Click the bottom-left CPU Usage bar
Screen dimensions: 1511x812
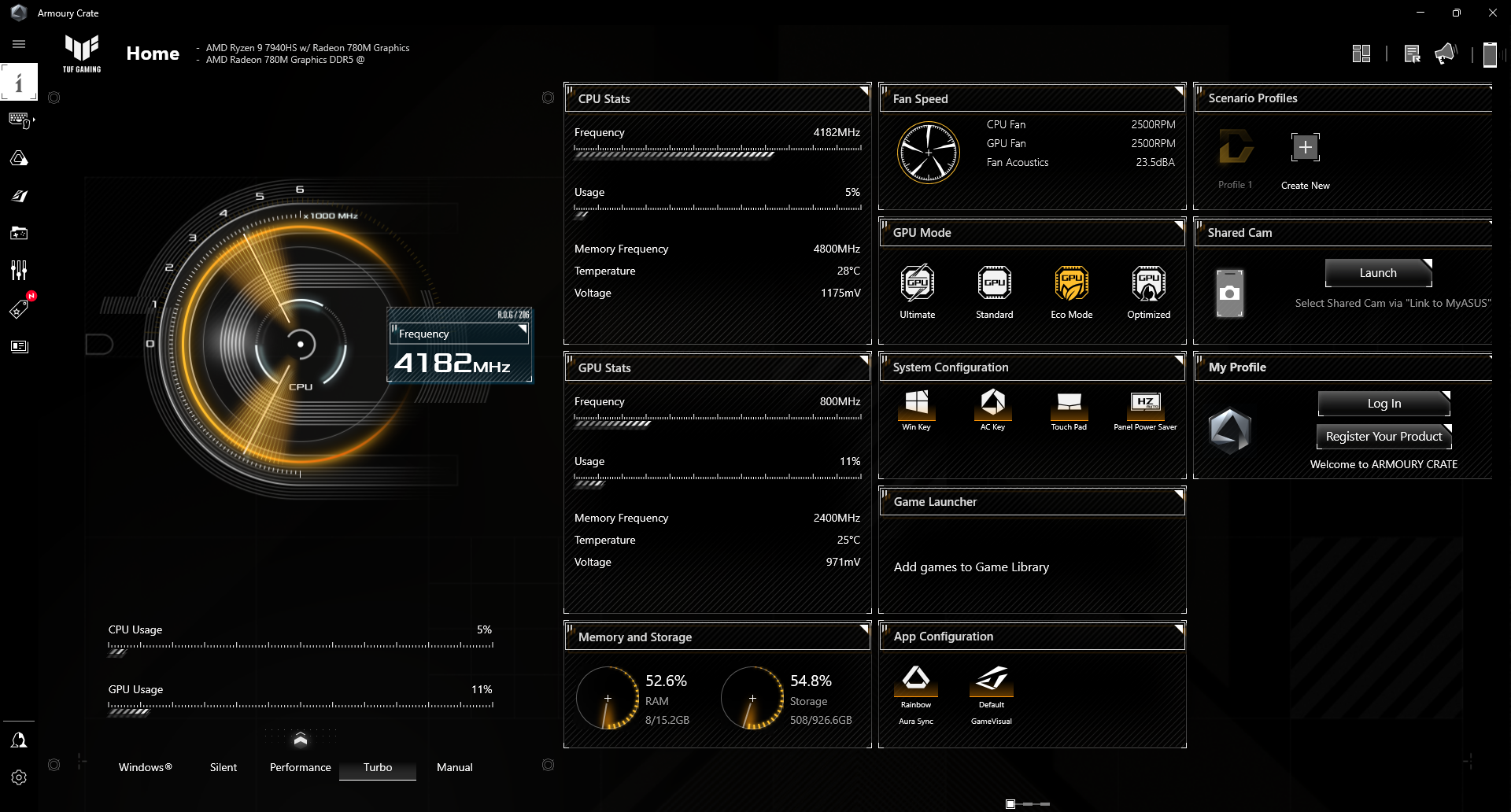(x=301, y=648)
